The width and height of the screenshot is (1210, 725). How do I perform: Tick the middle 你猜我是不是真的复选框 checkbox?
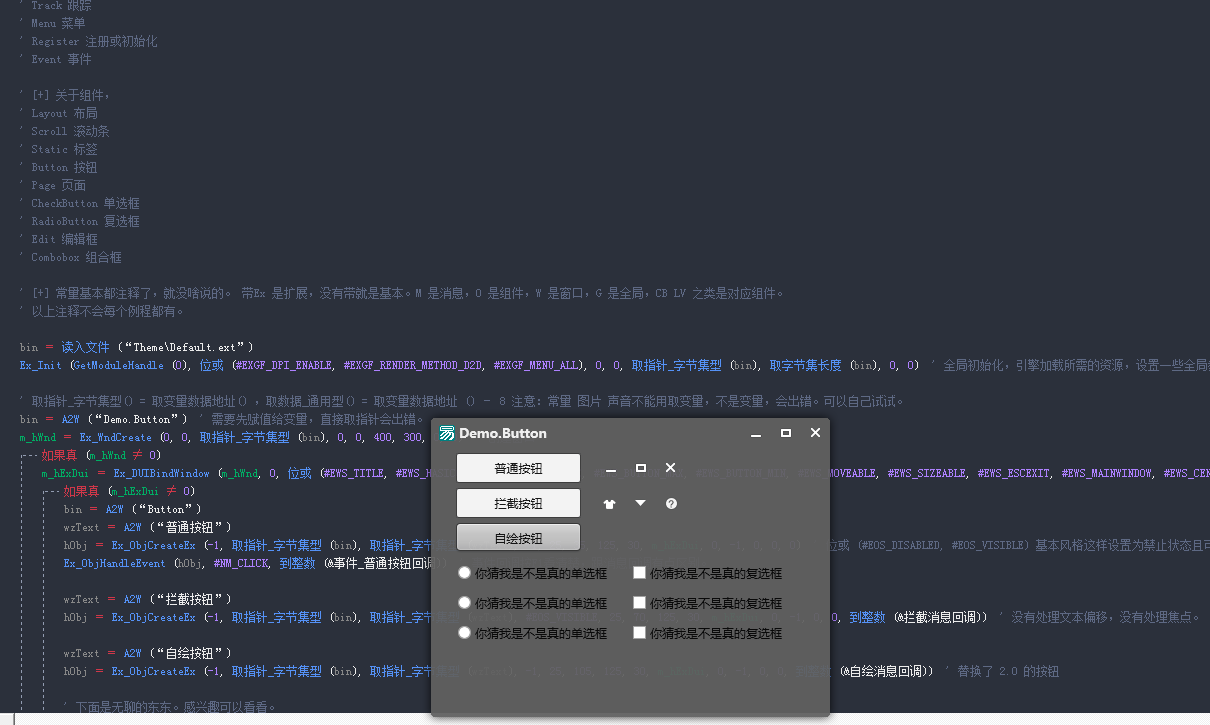point(639,603)
